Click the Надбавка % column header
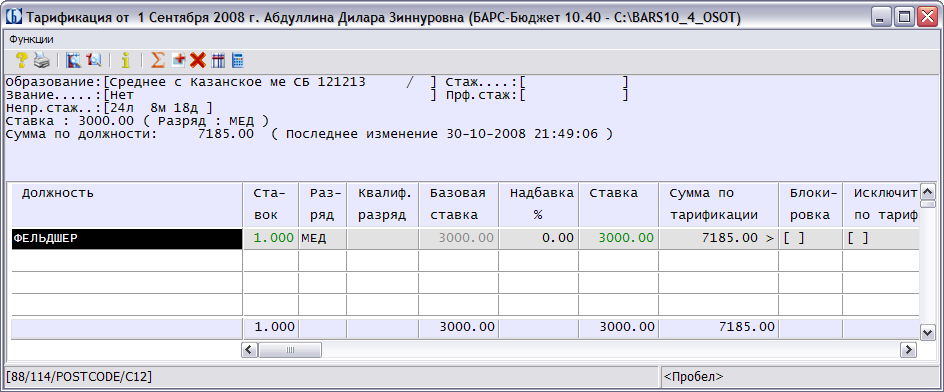The width and height of the screenshot is (944, 392). tap(539, 205)
